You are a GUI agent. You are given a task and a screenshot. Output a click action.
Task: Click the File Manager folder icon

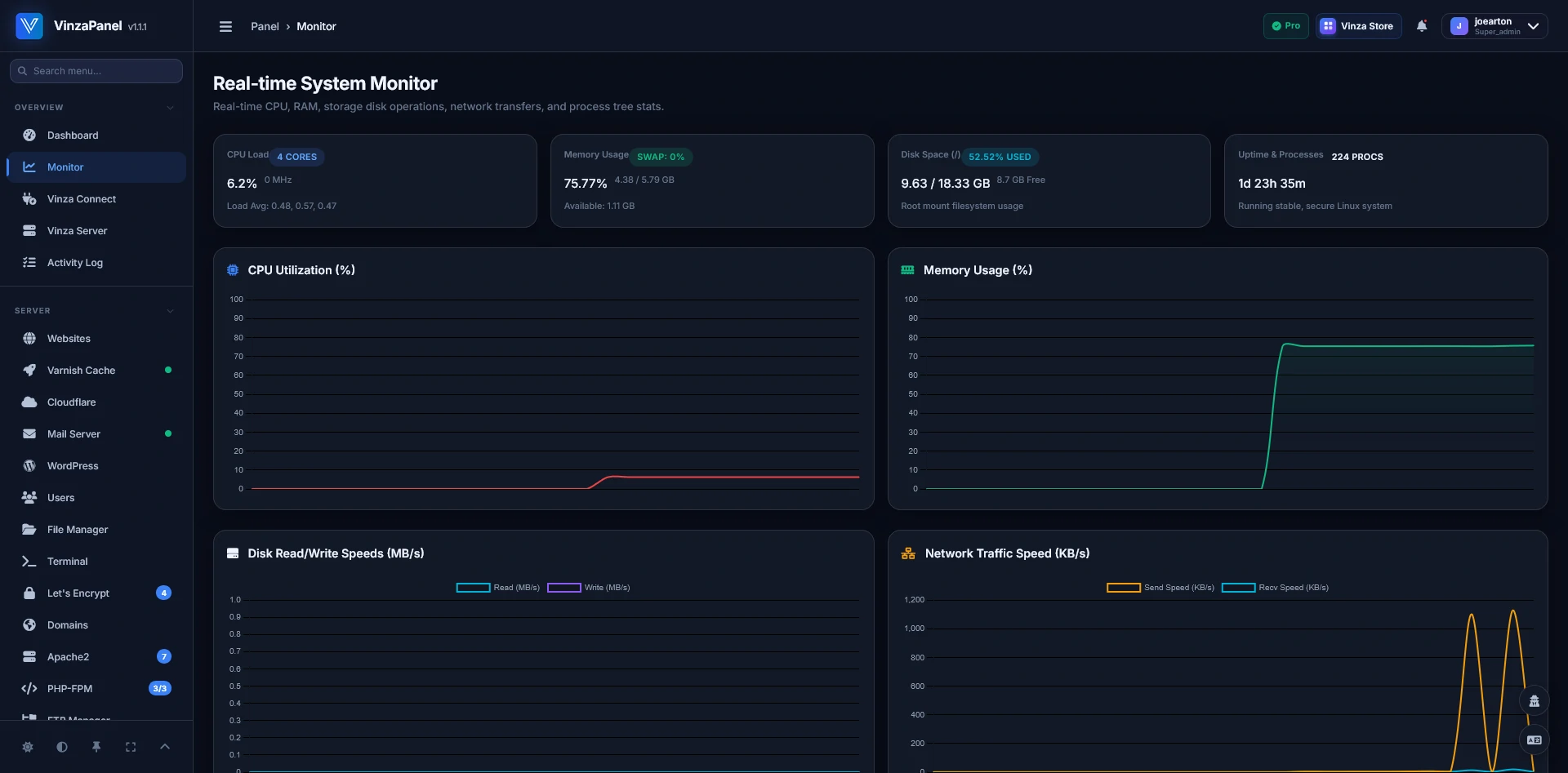click(x=29, y=530)
